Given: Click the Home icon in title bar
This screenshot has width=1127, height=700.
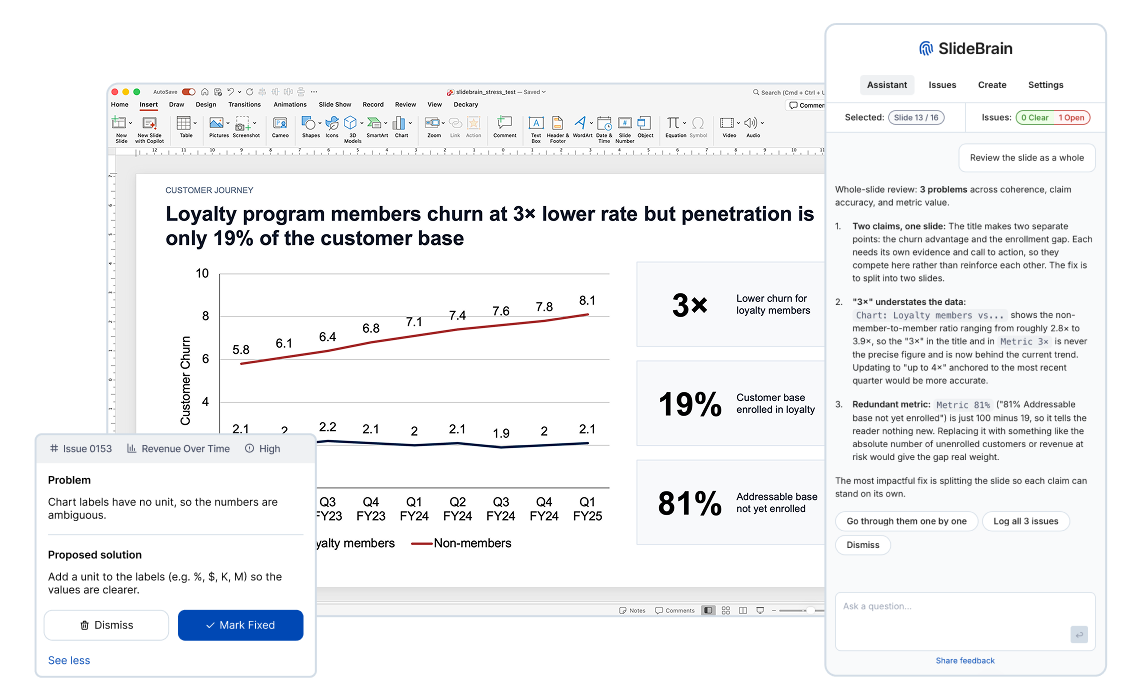Looking at the screenshot, I should click(x=205, y=92).
